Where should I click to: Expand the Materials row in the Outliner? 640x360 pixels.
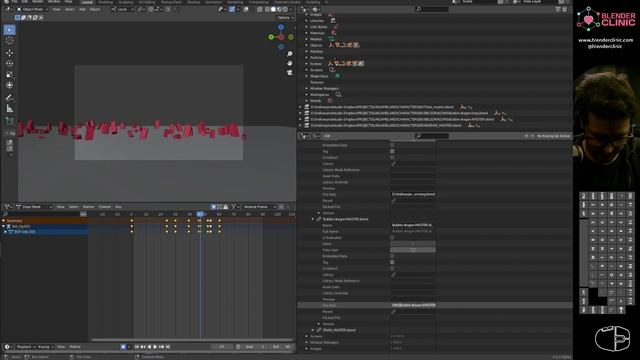coord(307,33)
